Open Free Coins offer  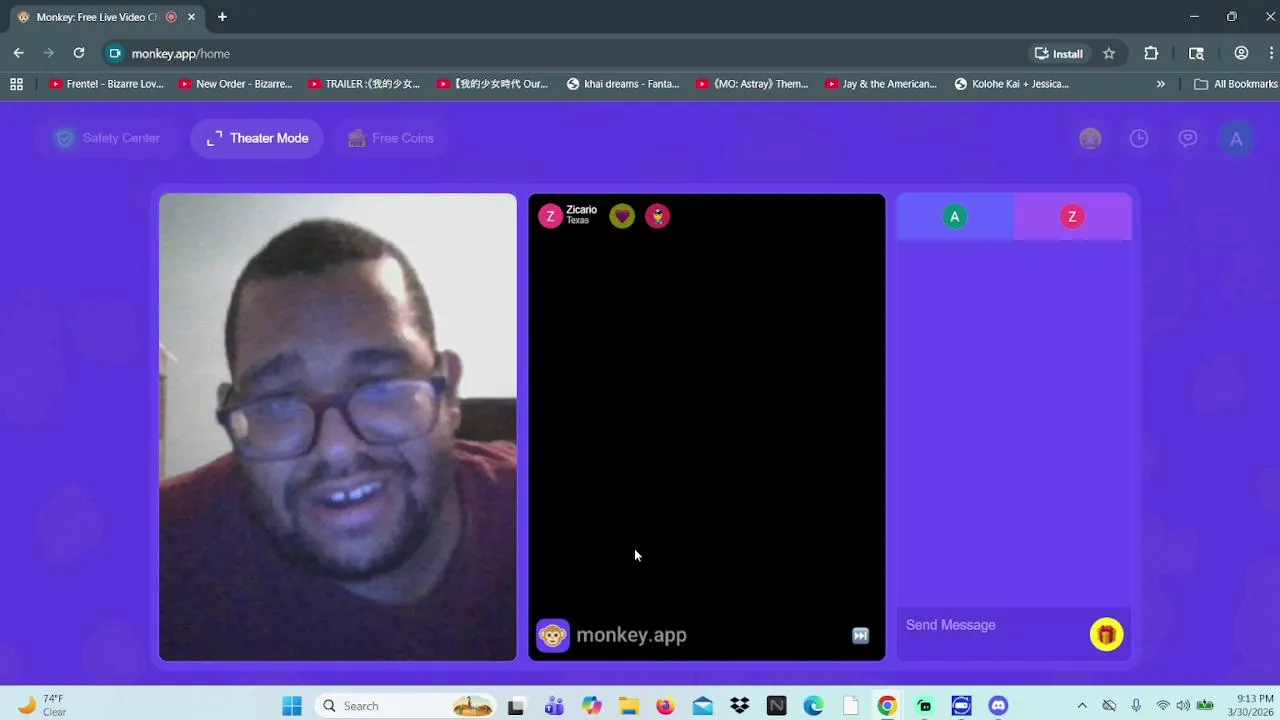(390, 138)
